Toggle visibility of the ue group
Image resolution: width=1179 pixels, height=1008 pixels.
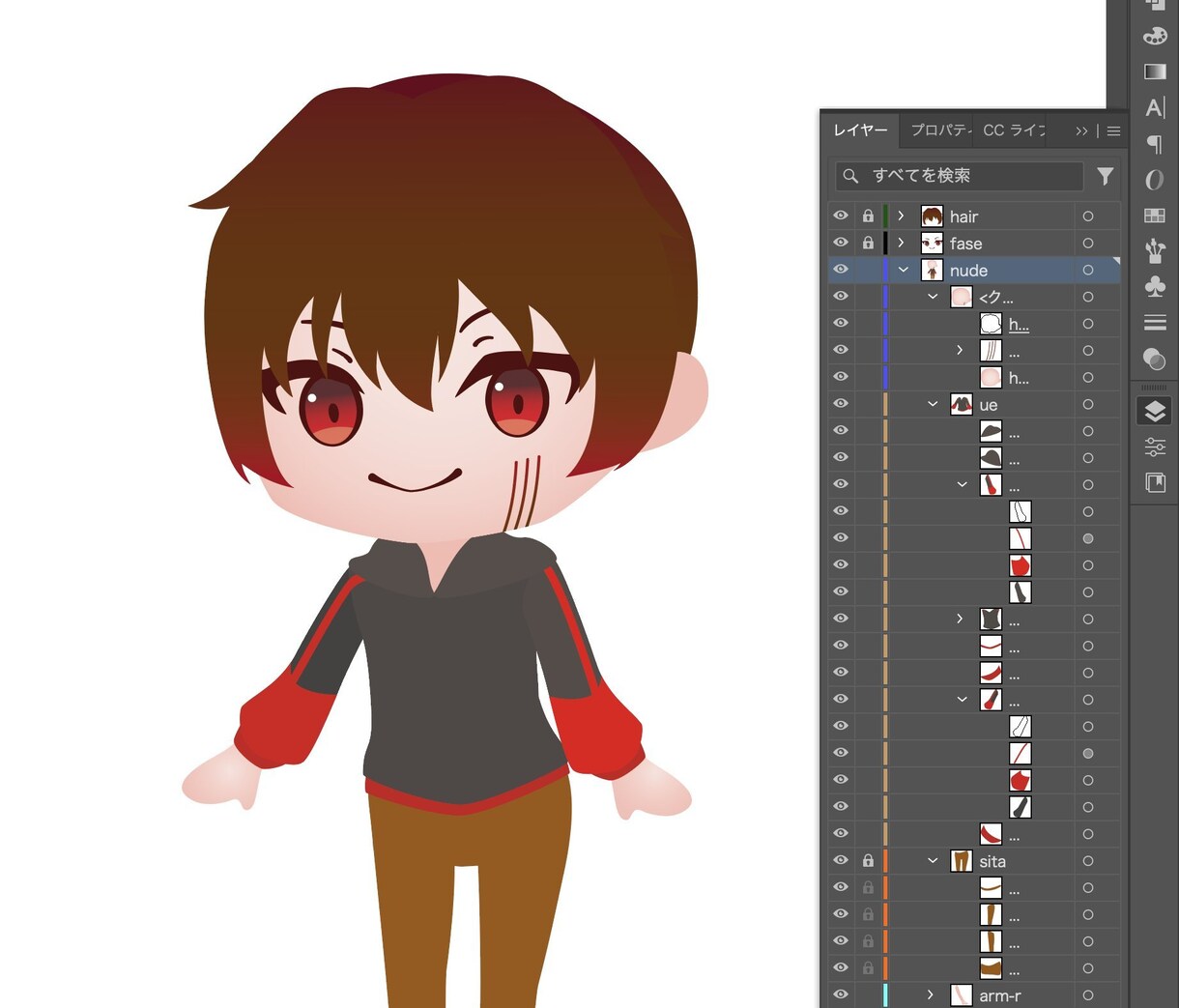841,403
